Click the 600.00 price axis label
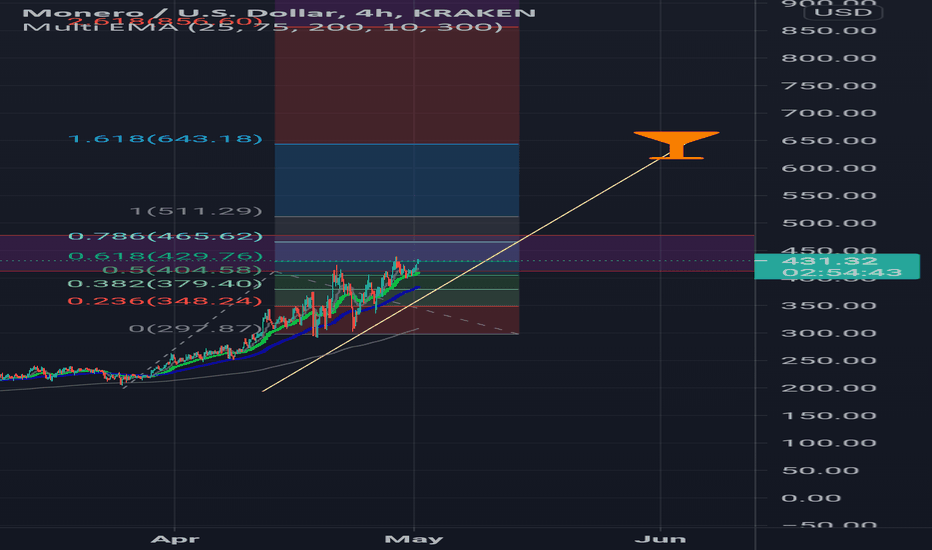This screenshot has height=550, width=932. pos(829,168)
